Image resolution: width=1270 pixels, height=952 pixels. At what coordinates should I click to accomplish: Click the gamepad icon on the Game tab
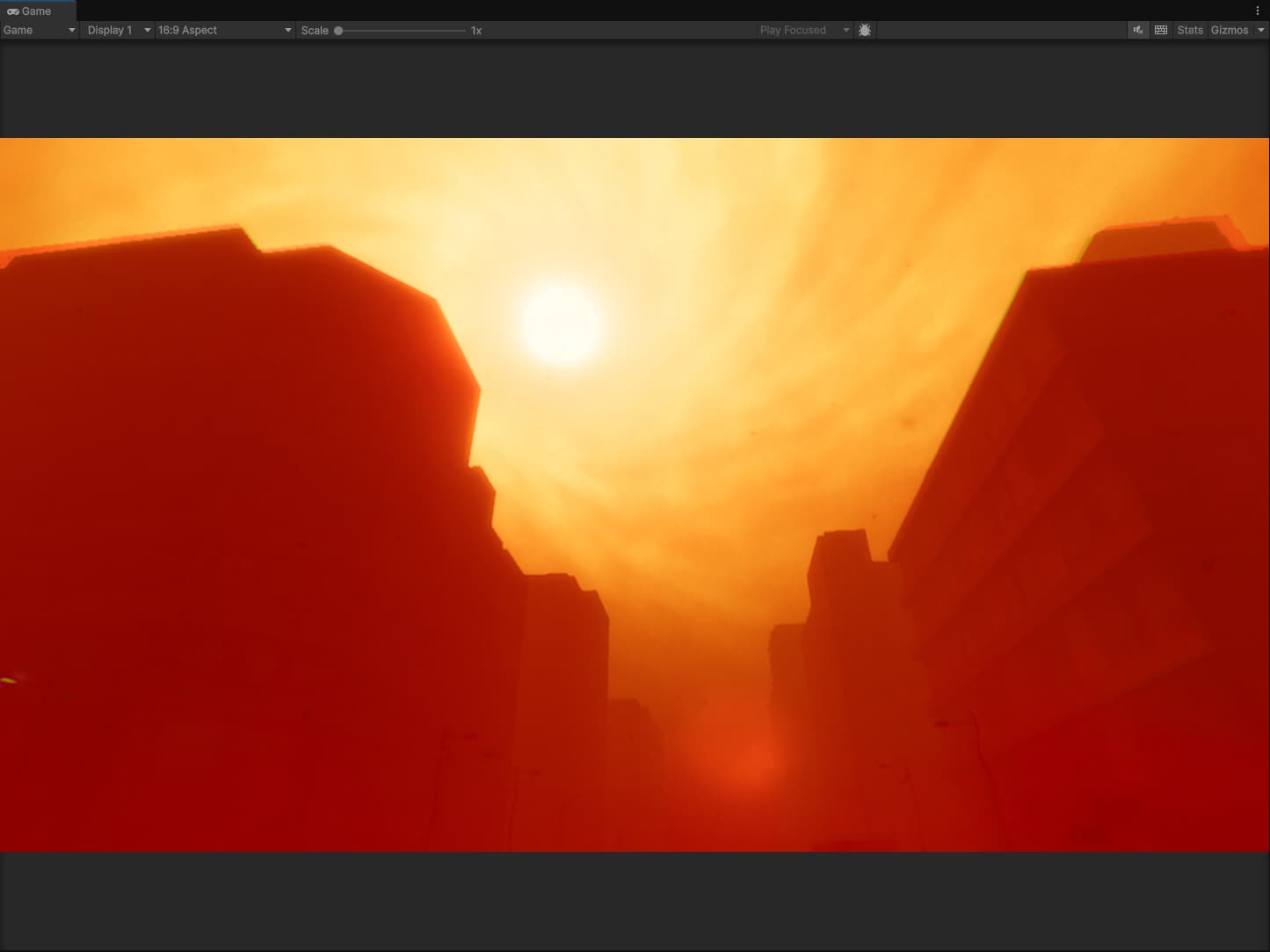pos(13,11)
